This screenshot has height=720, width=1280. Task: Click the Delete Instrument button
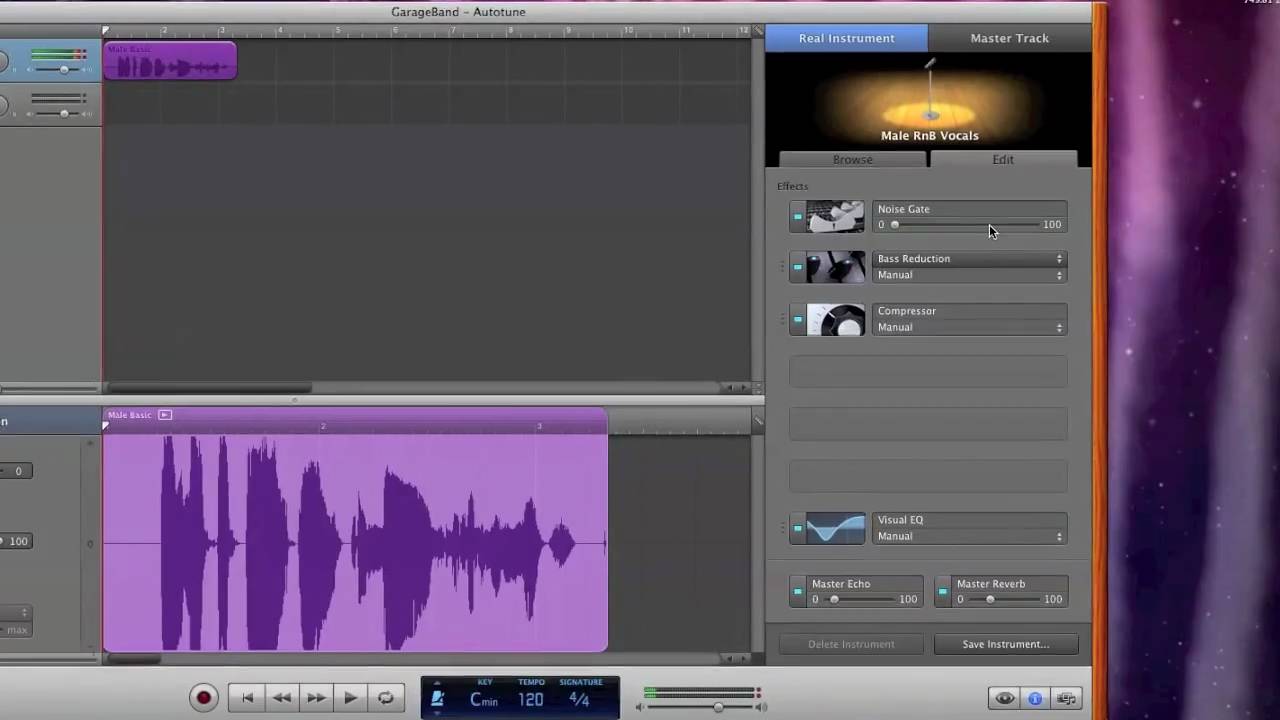point(851,644)
